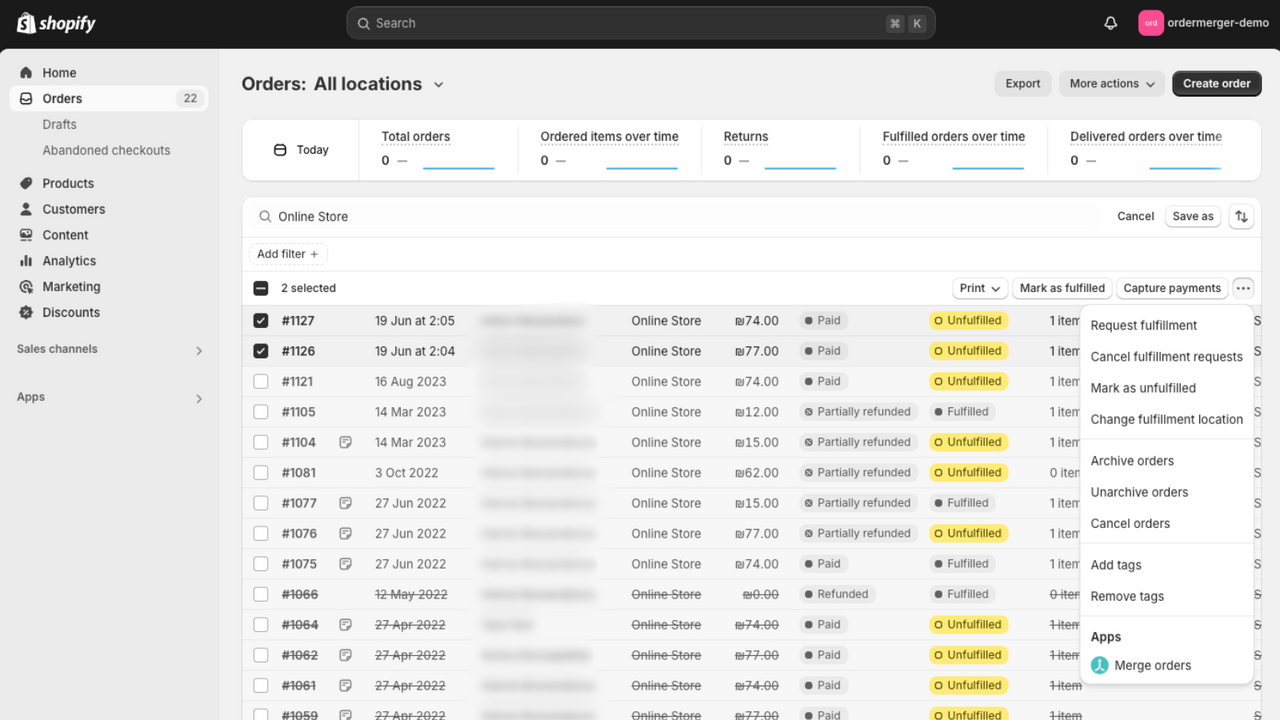Click the sort orders arrows icon
Screen dimensions: 1280x720
coord(1241,216)
